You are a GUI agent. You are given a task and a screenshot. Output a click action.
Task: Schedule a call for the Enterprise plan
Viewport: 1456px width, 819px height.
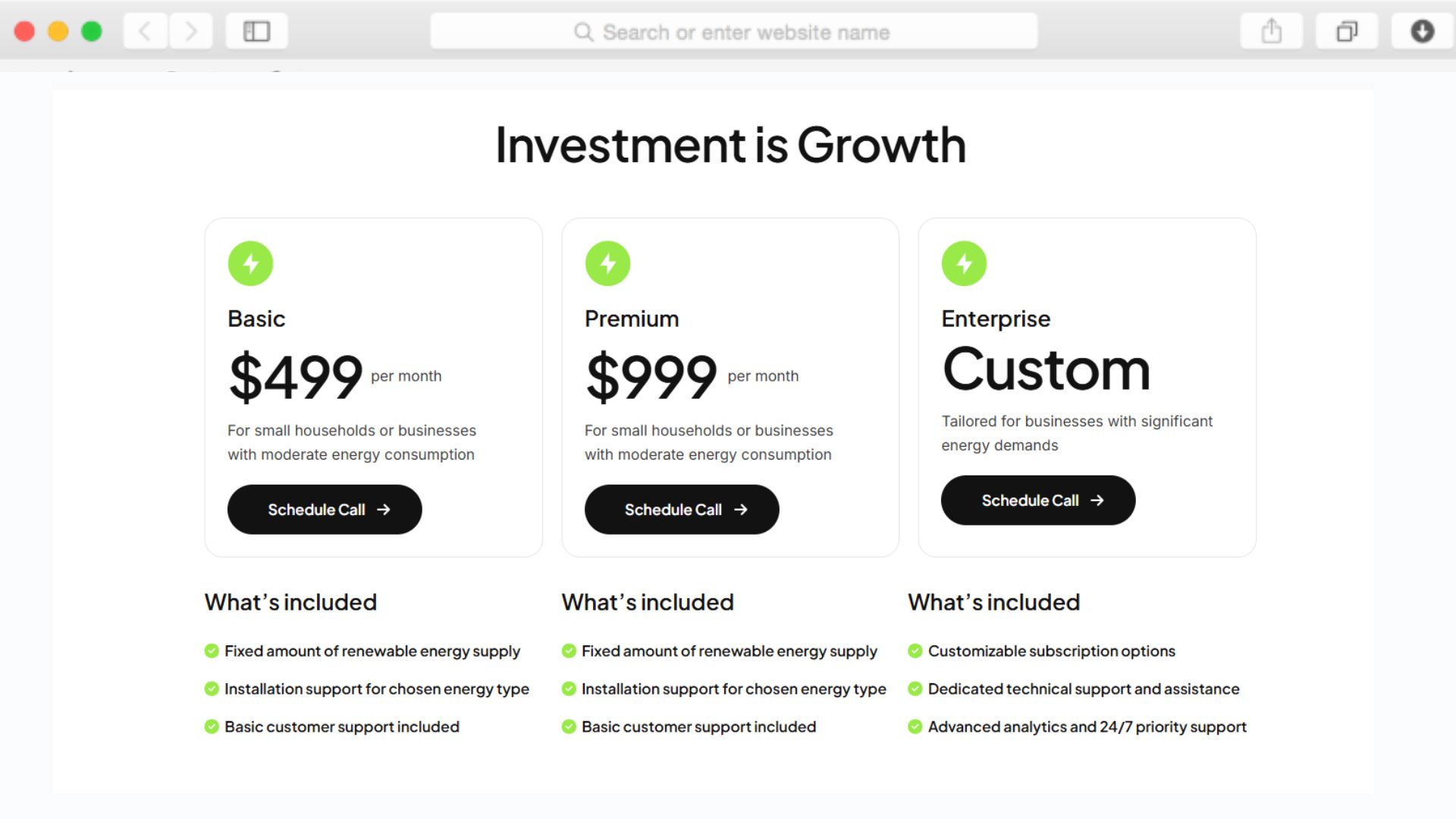1037,500
